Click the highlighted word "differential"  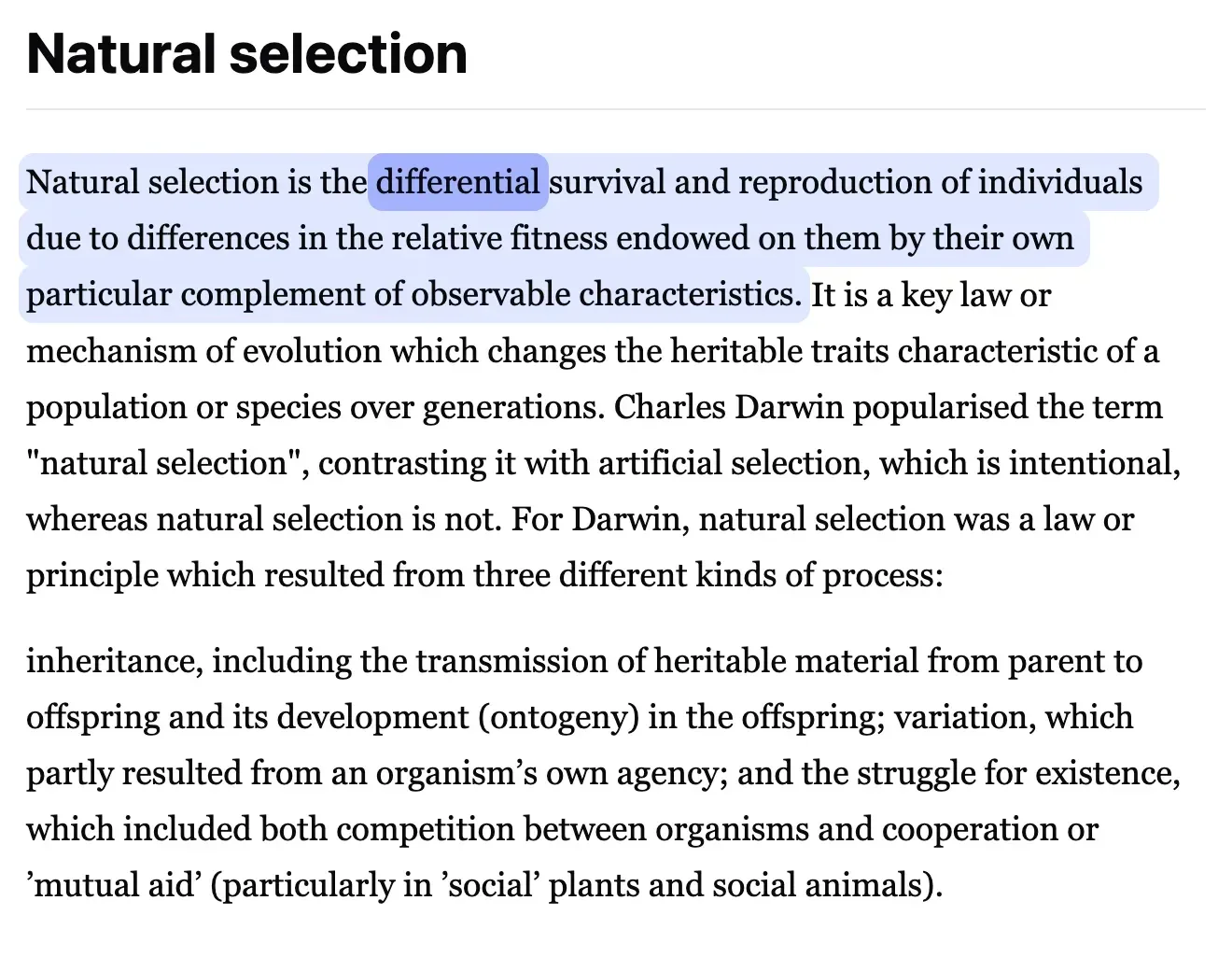pyautogui.click(x=458, y=181)
